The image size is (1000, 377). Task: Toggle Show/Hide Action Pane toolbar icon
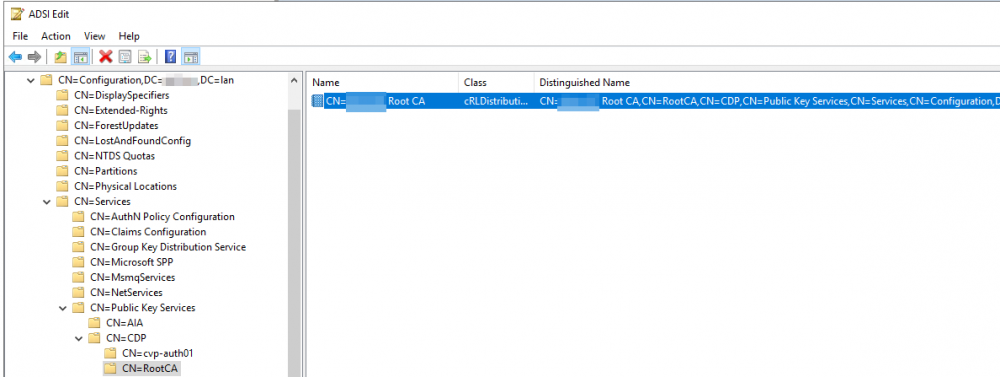pyautogui.click(x=191, y=57)
